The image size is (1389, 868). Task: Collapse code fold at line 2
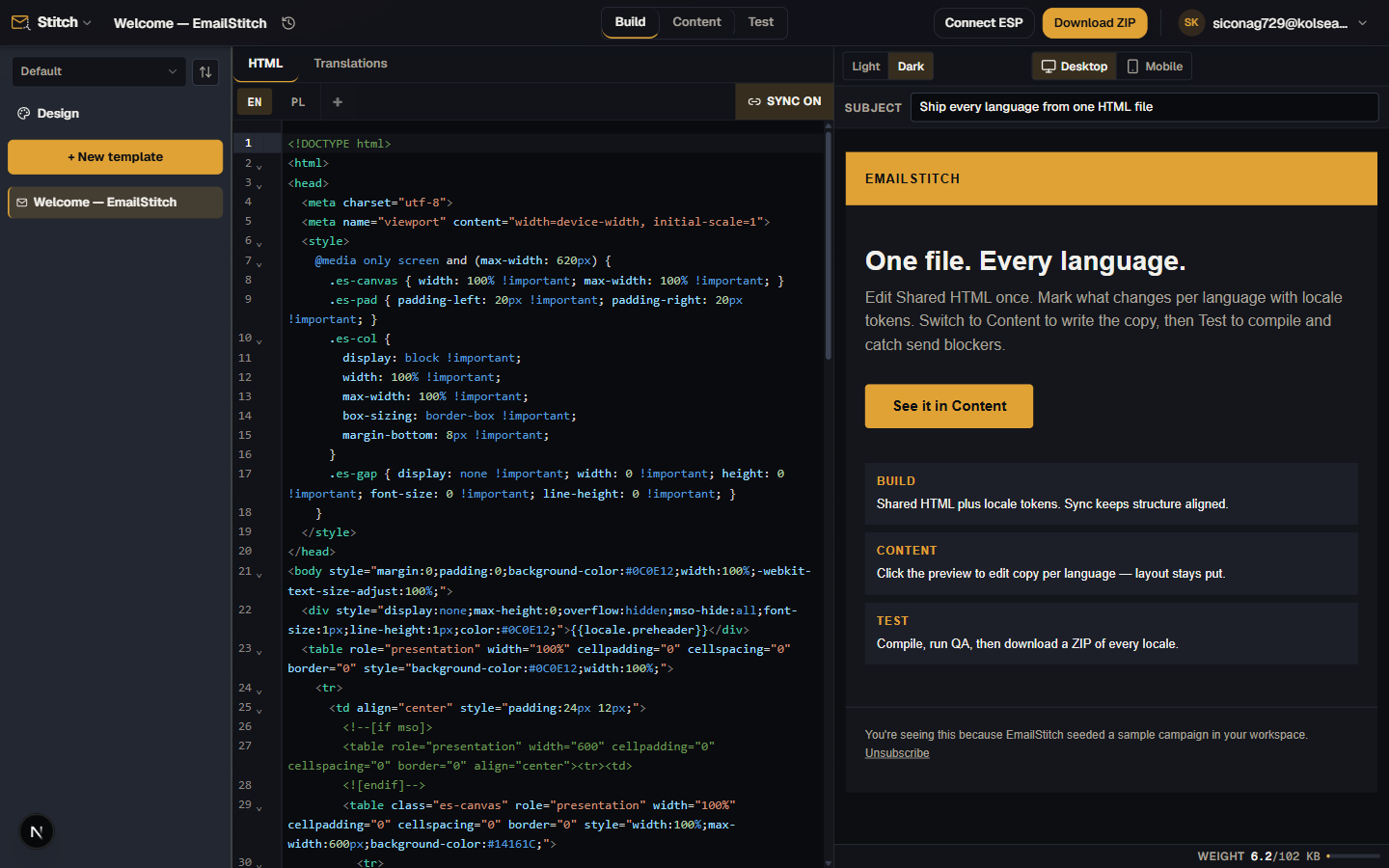point(259,167)
